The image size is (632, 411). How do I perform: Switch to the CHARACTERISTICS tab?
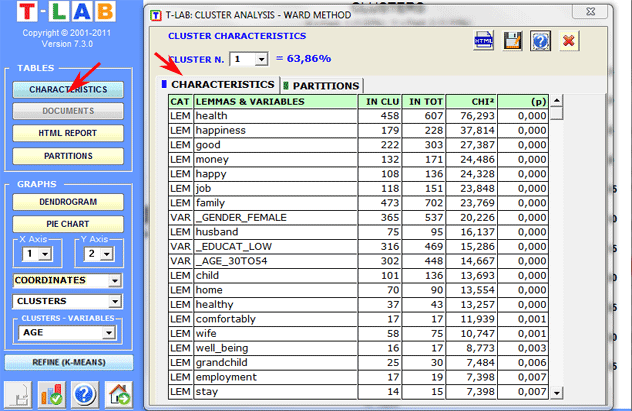[x=218, y=85]
